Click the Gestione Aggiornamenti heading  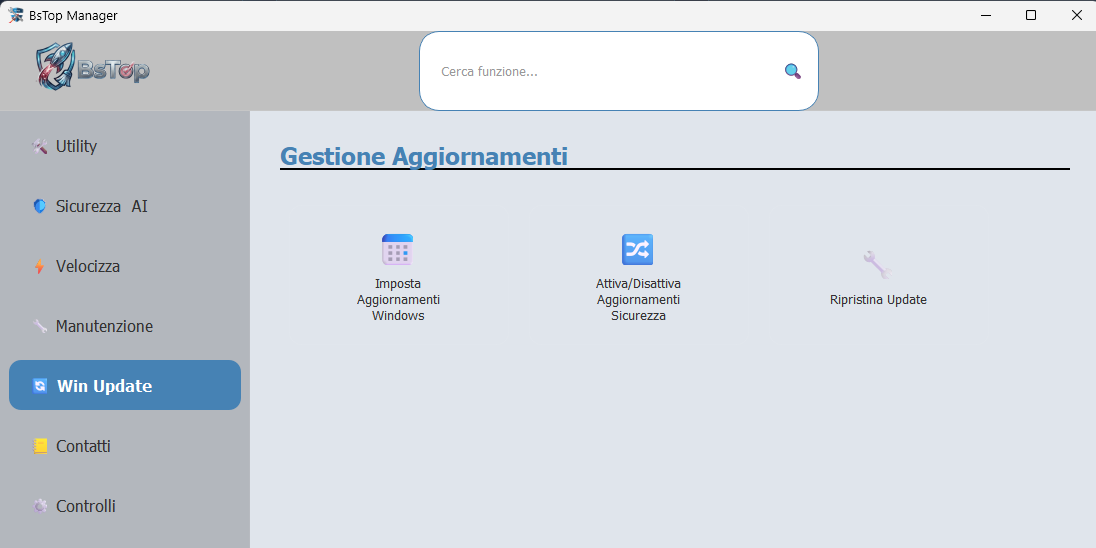(x=424, y=156)
